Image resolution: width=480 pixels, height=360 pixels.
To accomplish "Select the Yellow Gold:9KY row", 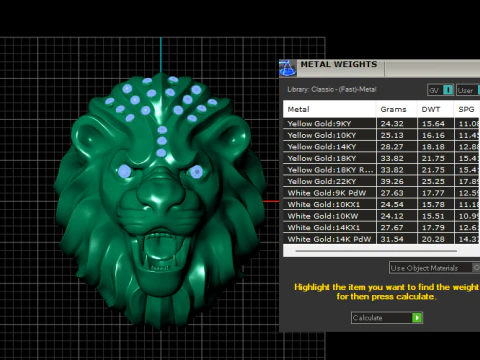I will click(381, 124).
